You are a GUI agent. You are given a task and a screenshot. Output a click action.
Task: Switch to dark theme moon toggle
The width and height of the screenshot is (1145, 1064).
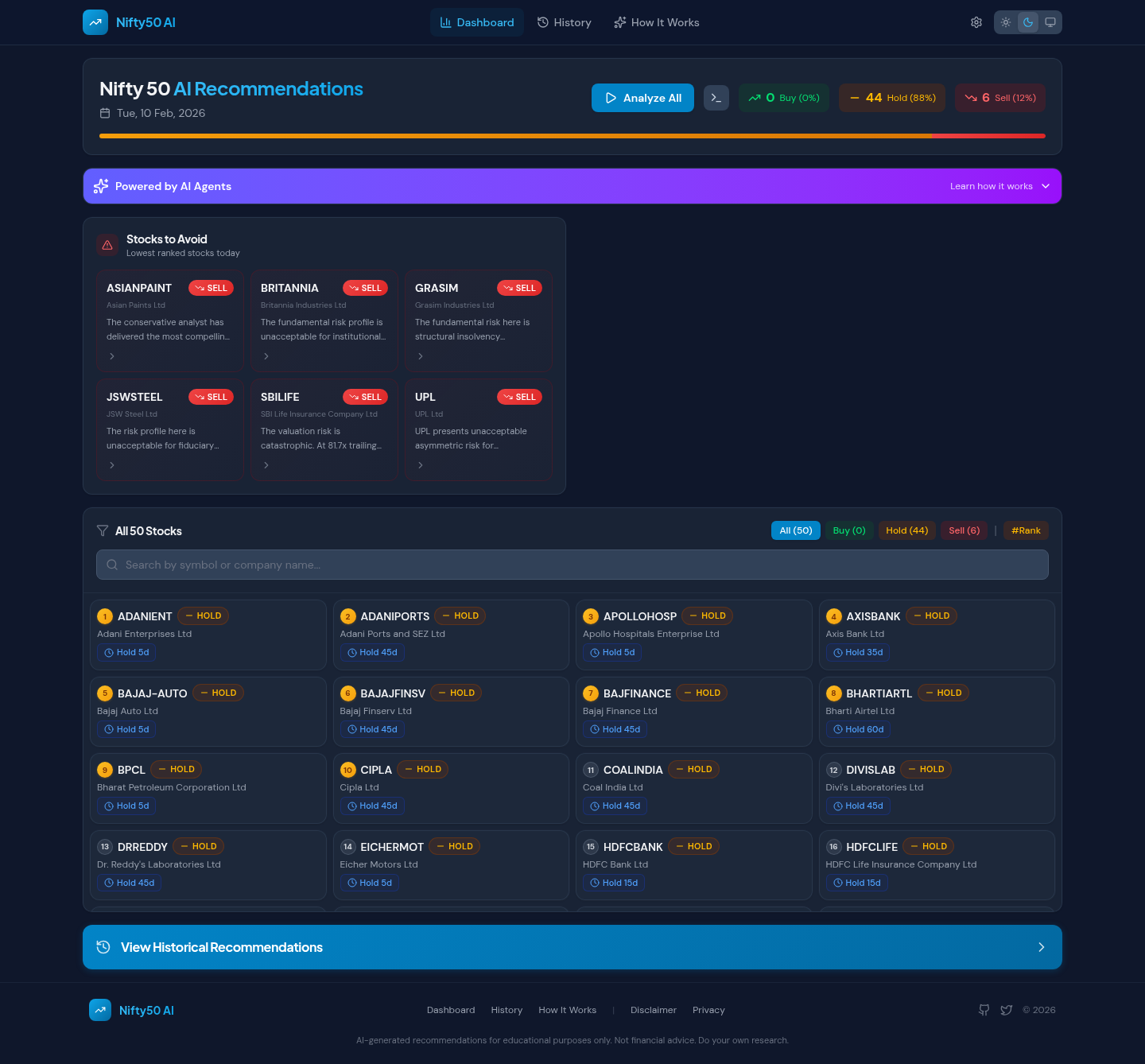(x=1028, y=22)
